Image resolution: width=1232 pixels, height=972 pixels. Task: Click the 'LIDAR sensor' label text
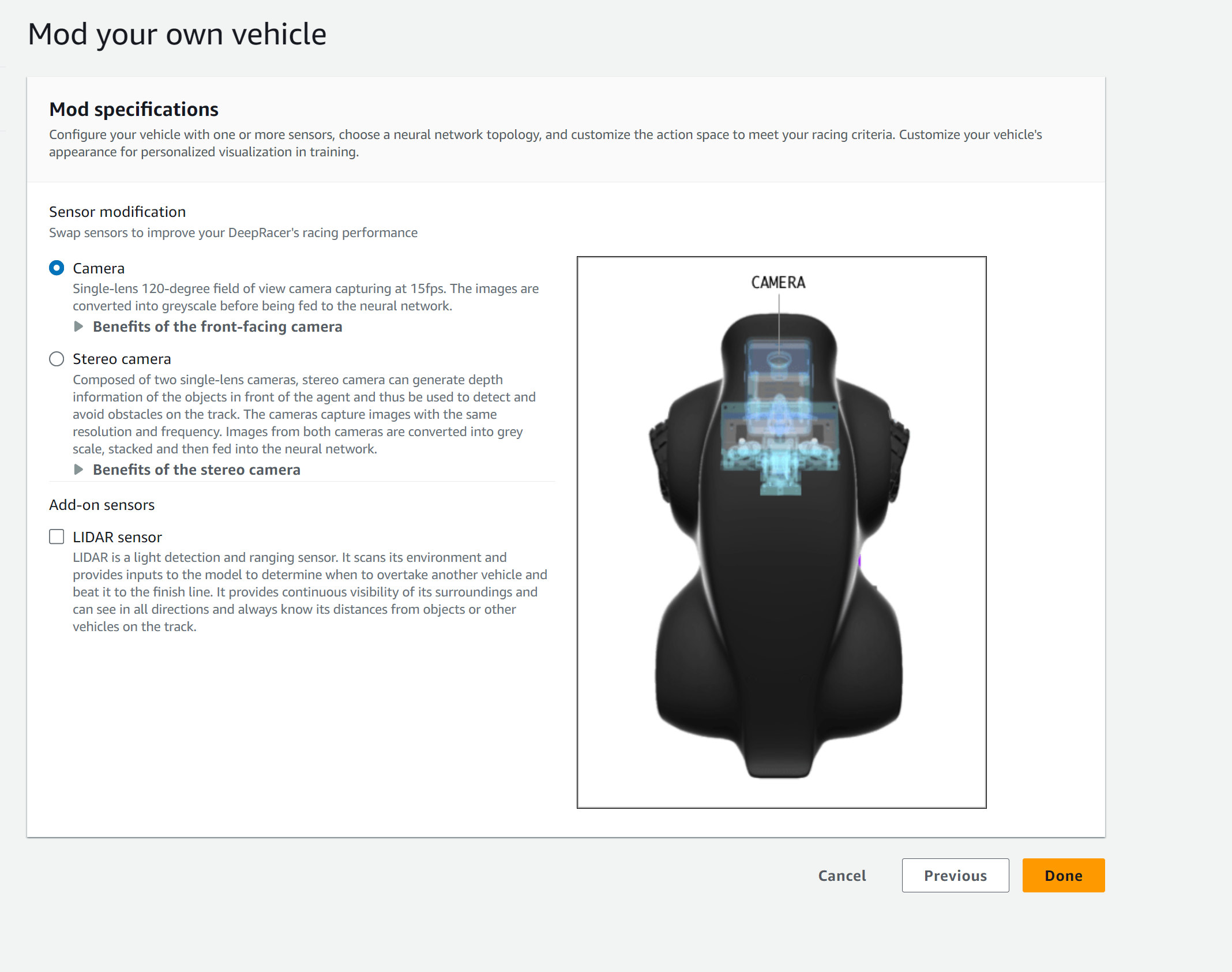click(117, 537)
